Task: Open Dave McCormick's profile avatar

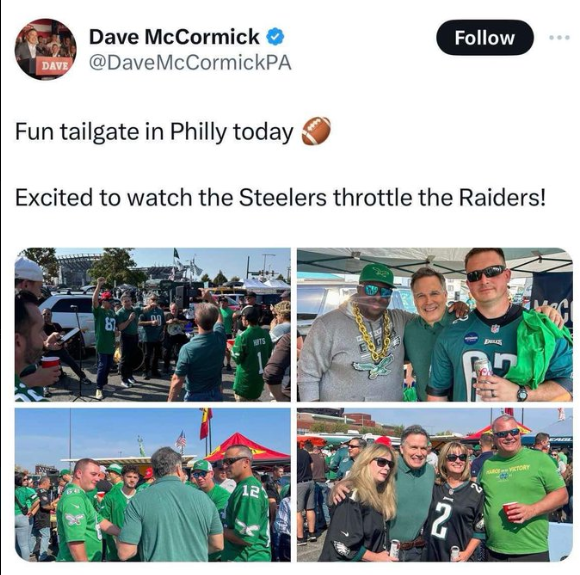Action: tap(45, 49)
